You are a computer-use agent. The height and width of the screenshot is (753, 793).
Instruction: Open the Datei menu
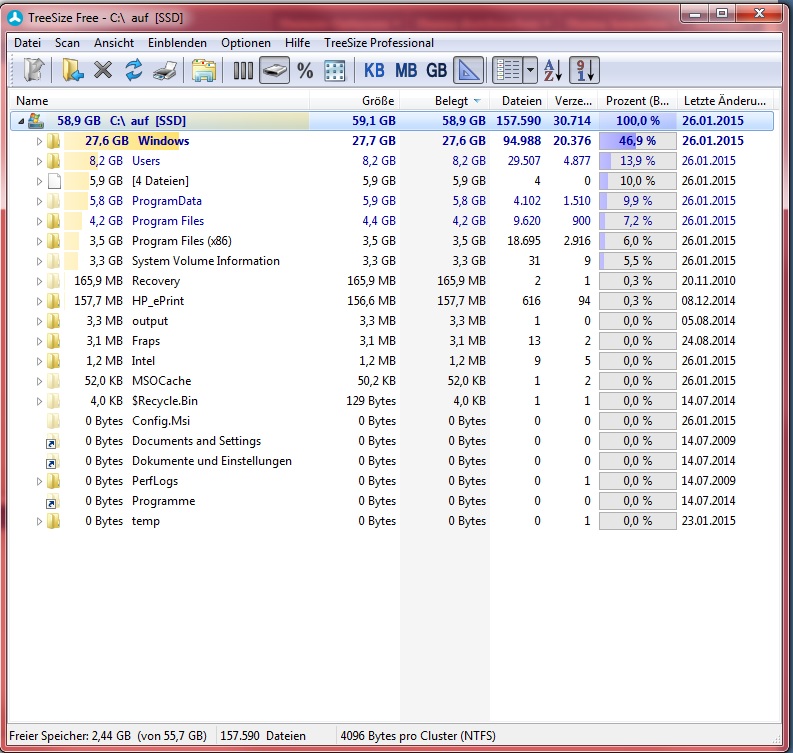27,43
